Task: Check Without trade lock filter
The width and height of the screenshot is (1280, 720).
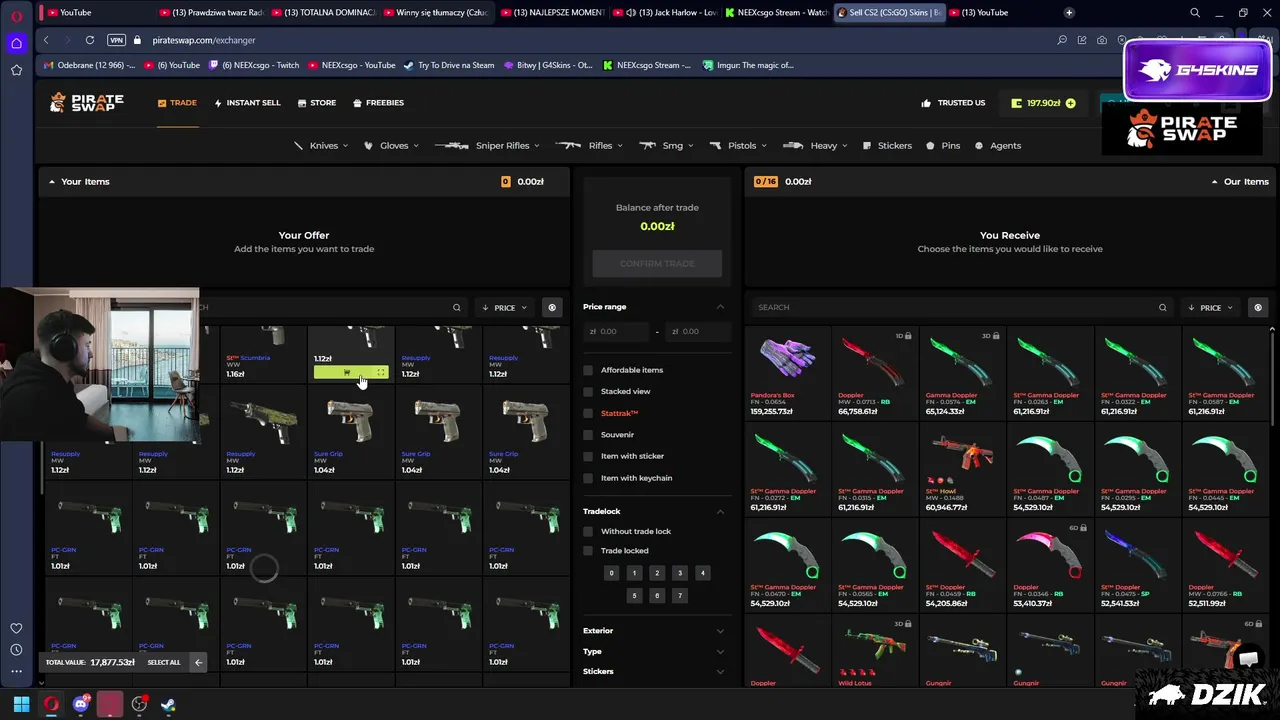Action: point(588,531)
